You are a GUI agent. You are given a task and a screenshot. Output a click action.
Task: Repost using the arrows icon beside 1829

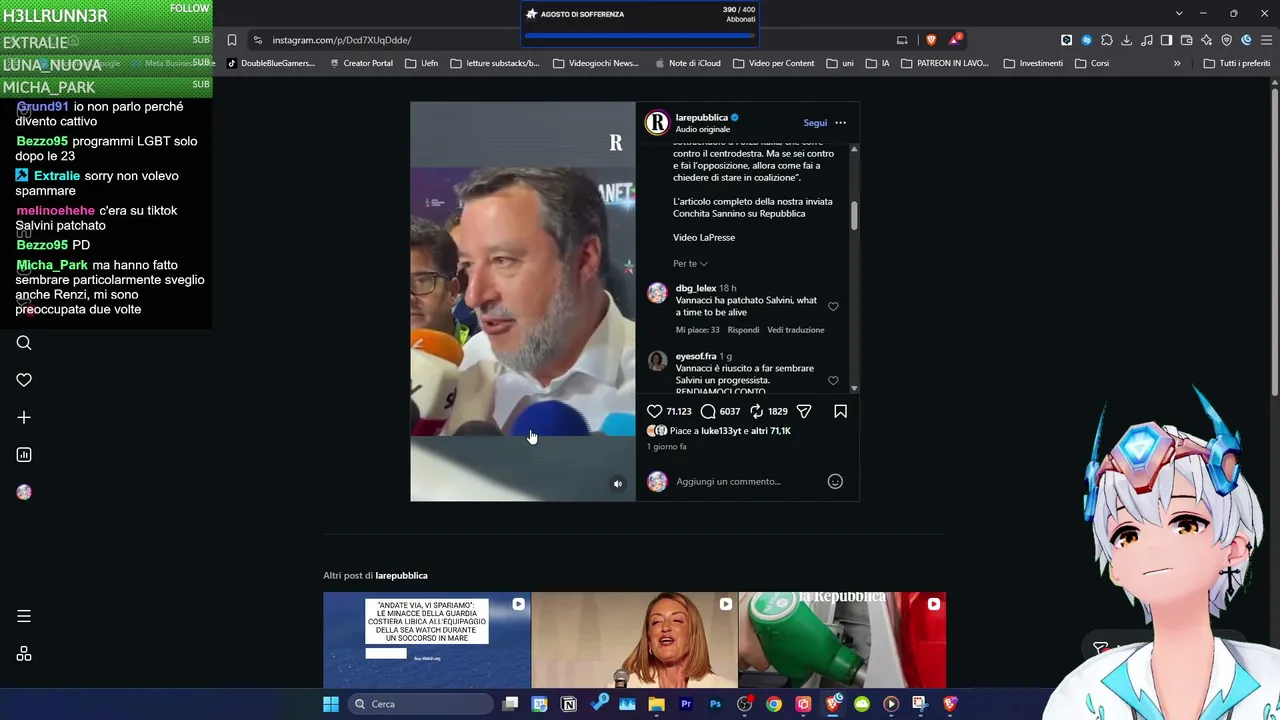[x=757, y=411]
